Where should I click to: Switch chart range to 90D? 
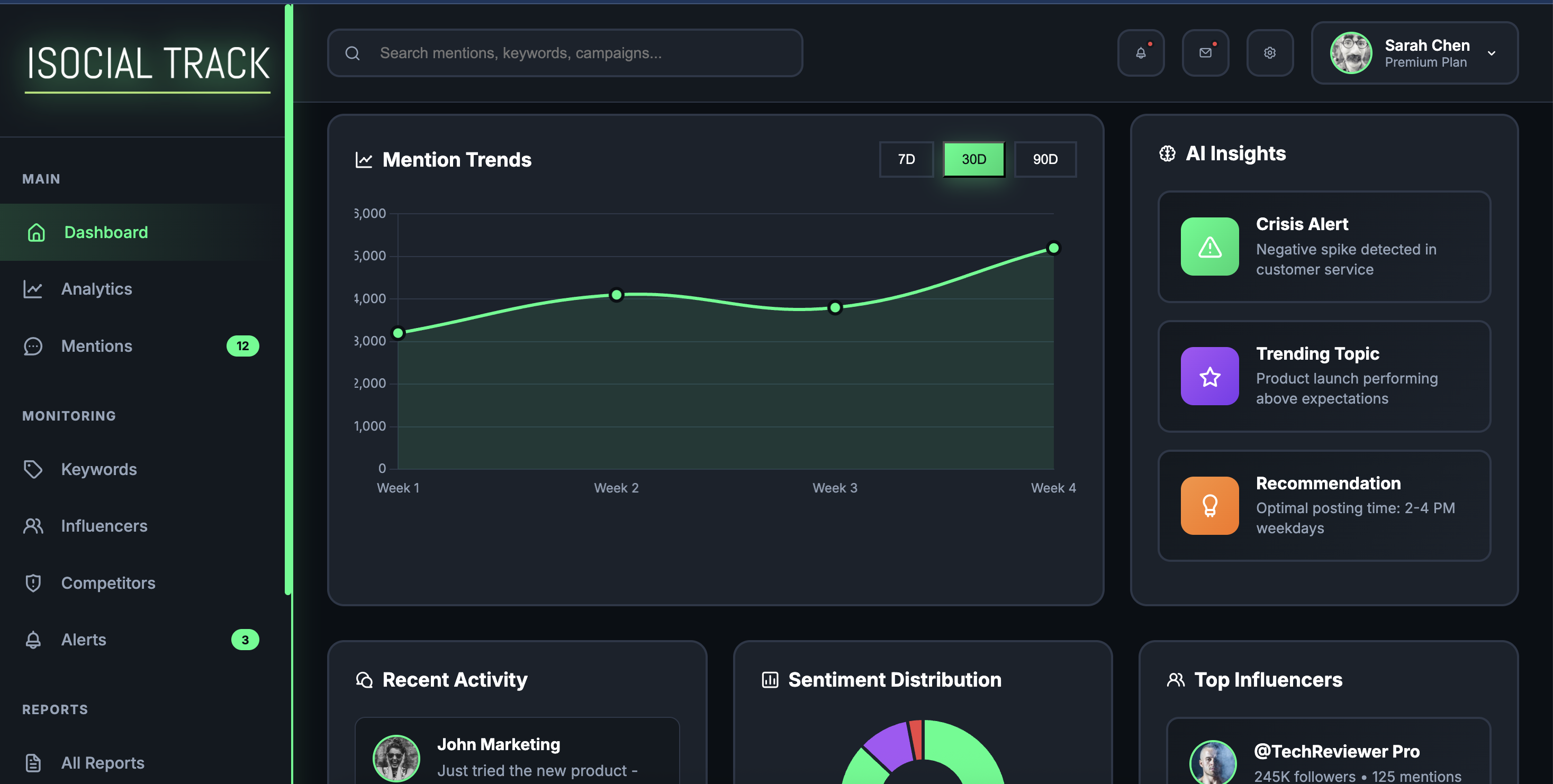pyautogui.click(x=1045, y=159)
